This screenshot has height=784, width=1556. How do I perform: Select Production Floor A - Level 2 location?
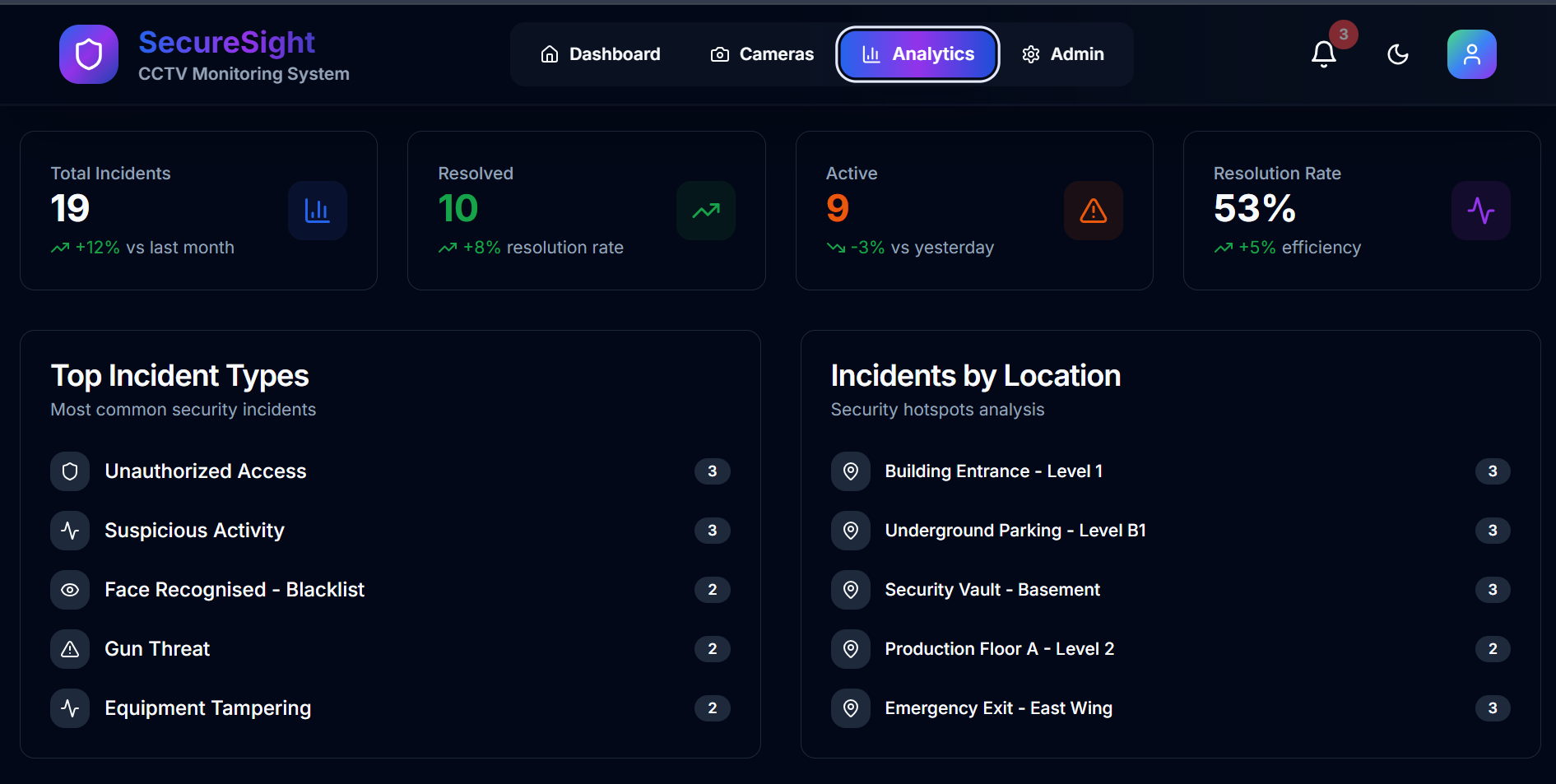[x=1000, y=649]
